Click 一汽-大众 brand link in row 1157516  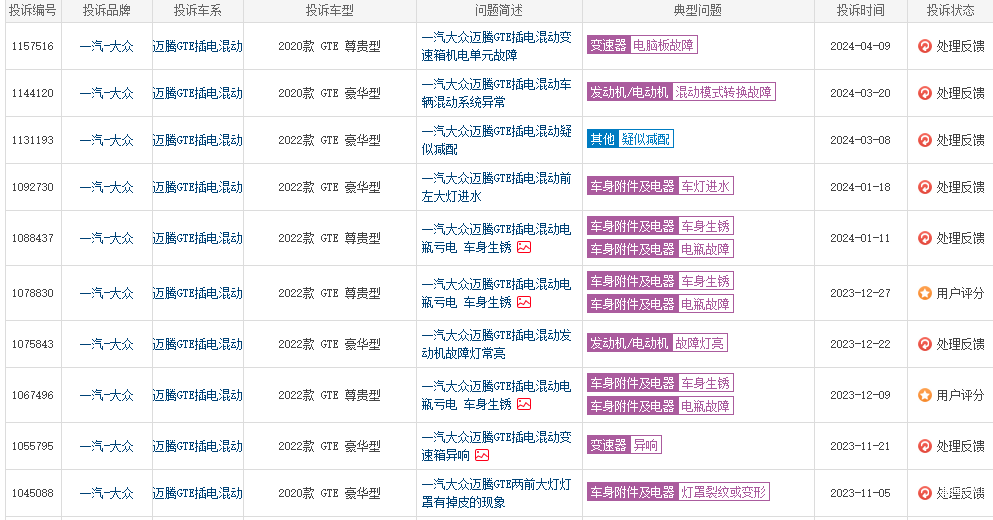click(106, 46)
